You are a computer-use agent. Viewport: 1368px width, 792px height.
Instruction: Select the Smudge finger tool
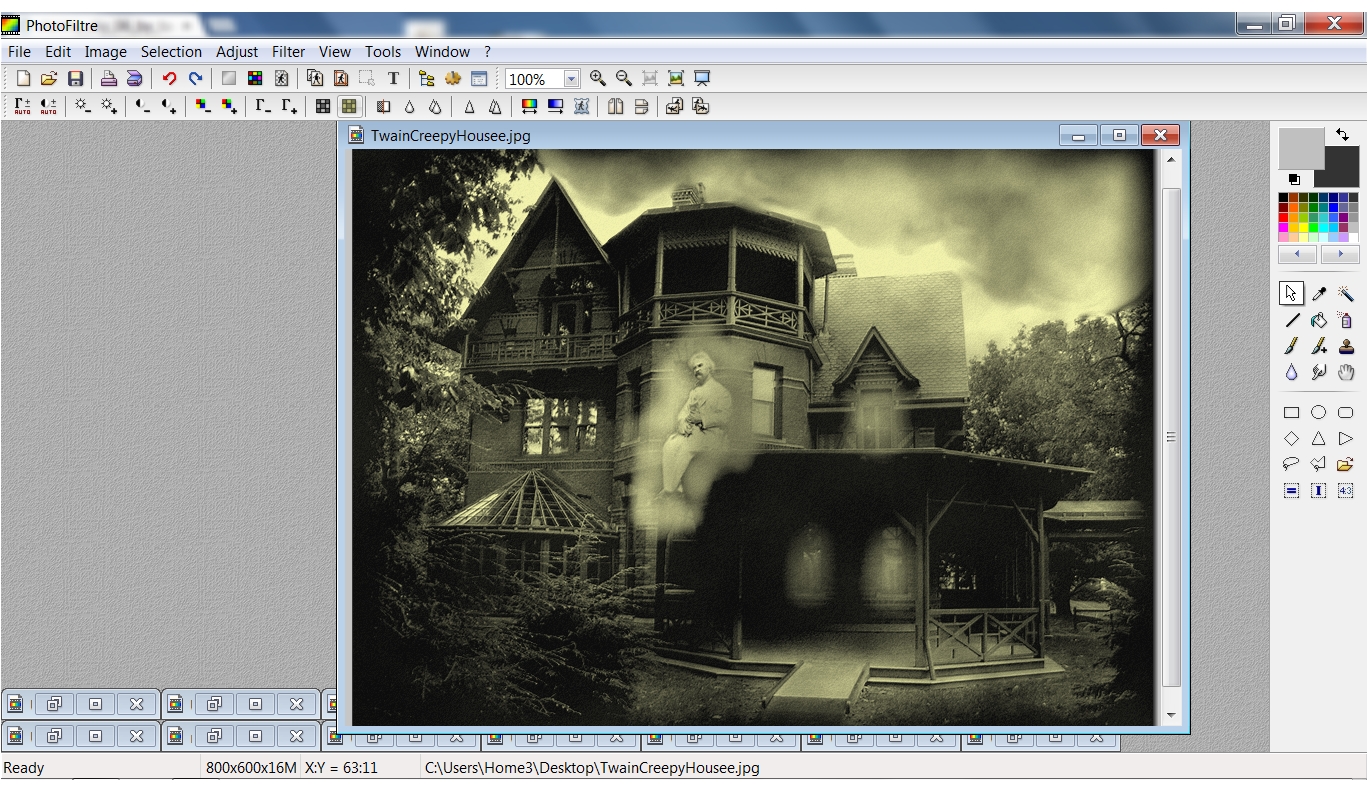coord(1319,373)
